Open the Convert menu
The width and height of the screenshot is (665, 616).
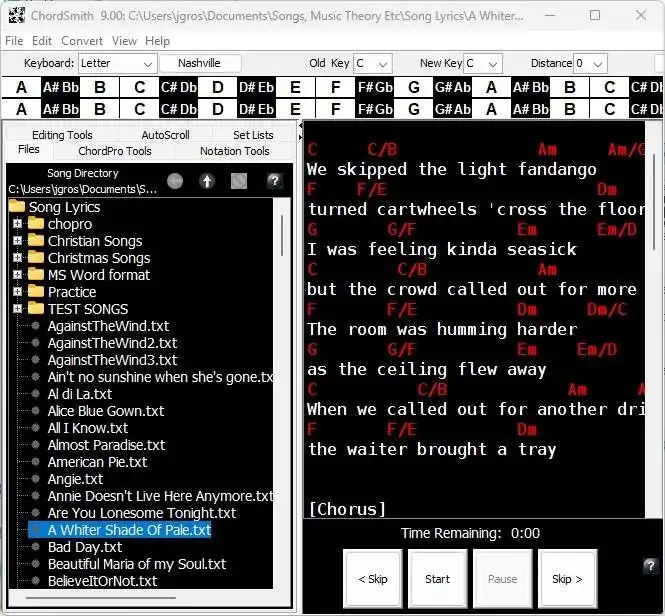click(x=82, y=41)
